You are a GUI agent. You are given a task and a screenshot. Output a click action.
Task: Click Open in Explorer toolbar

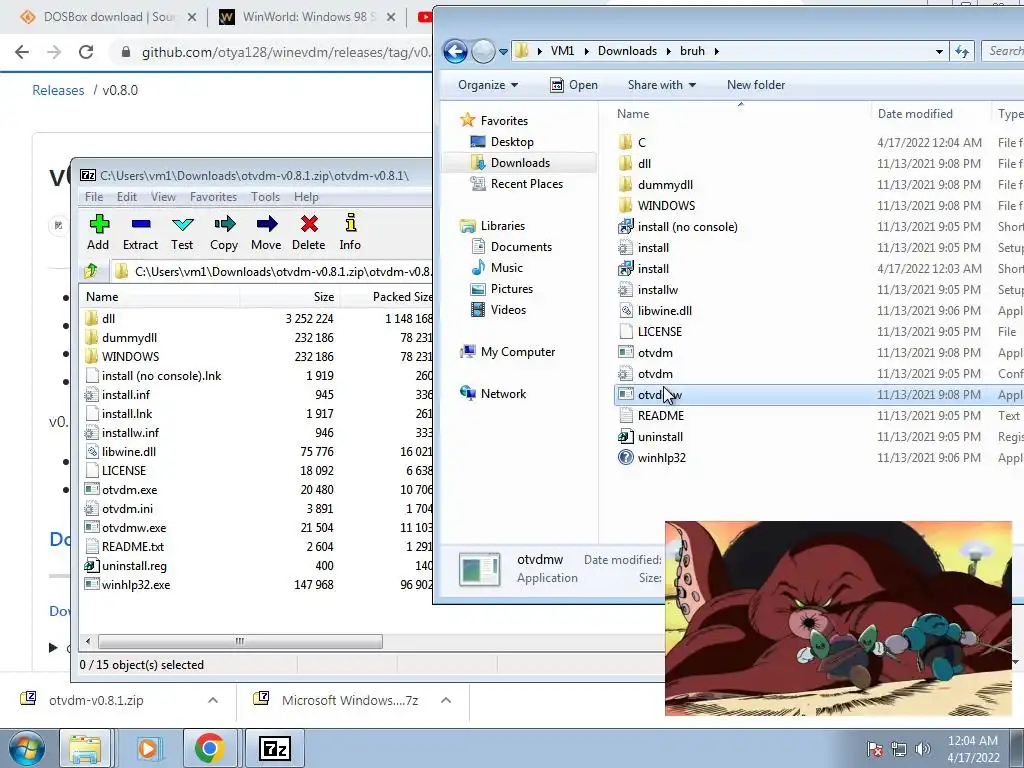tap(574, 85)
